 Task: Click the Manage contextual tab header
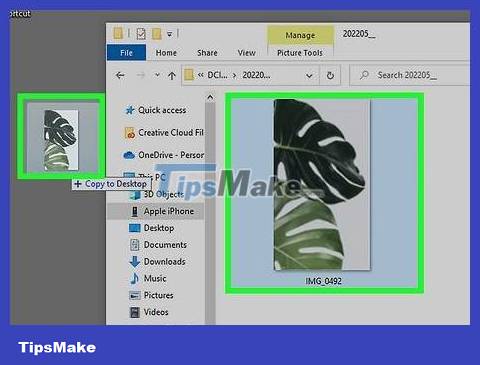(x=300, y=35)
